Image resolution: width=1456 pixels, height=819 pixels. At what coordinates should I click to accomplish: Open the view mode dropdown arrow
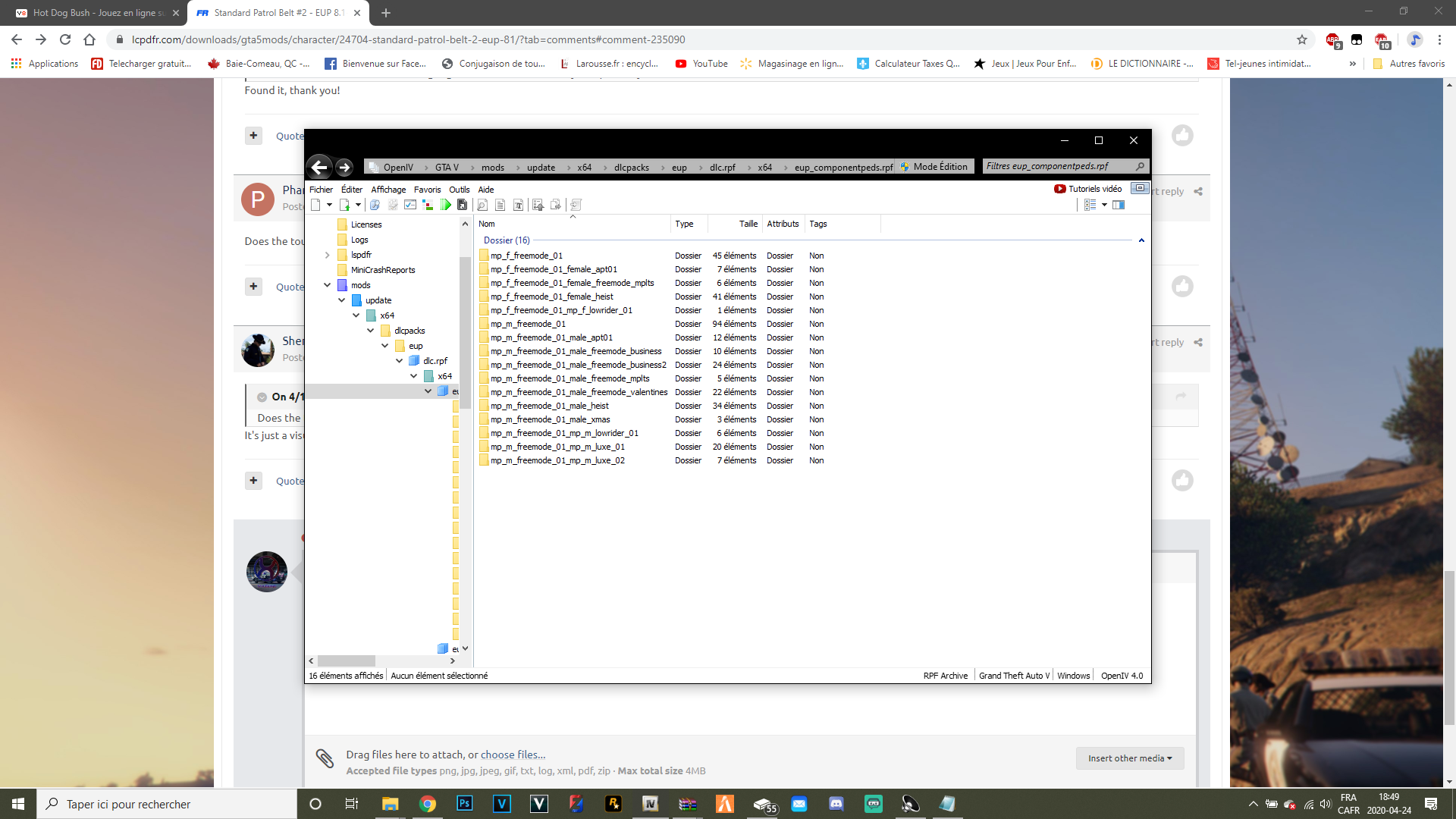point(1104,205)
